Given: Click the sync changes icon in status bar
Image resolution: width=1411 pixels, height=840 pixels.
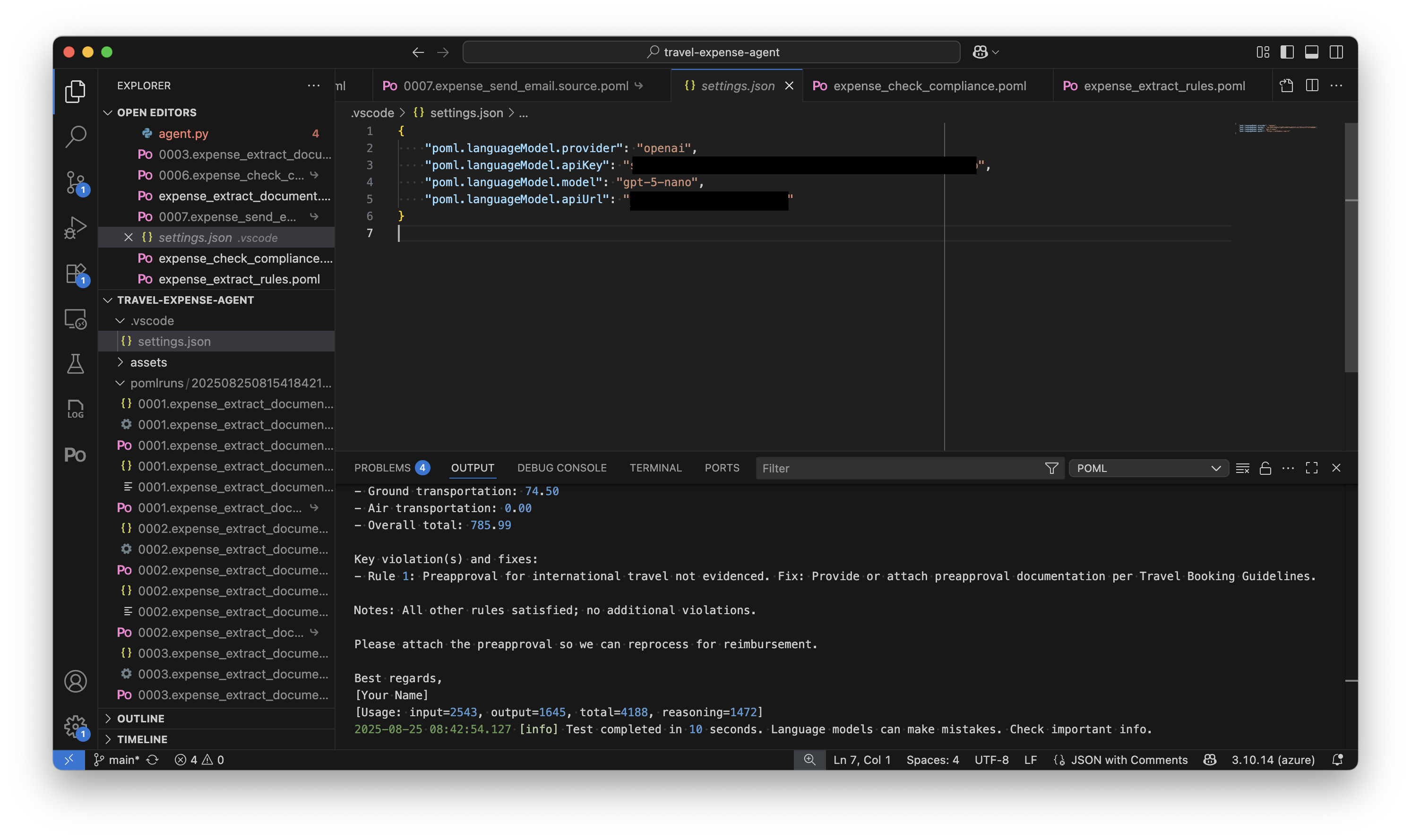Looking at the screenshot, I should tap(153, 760).
